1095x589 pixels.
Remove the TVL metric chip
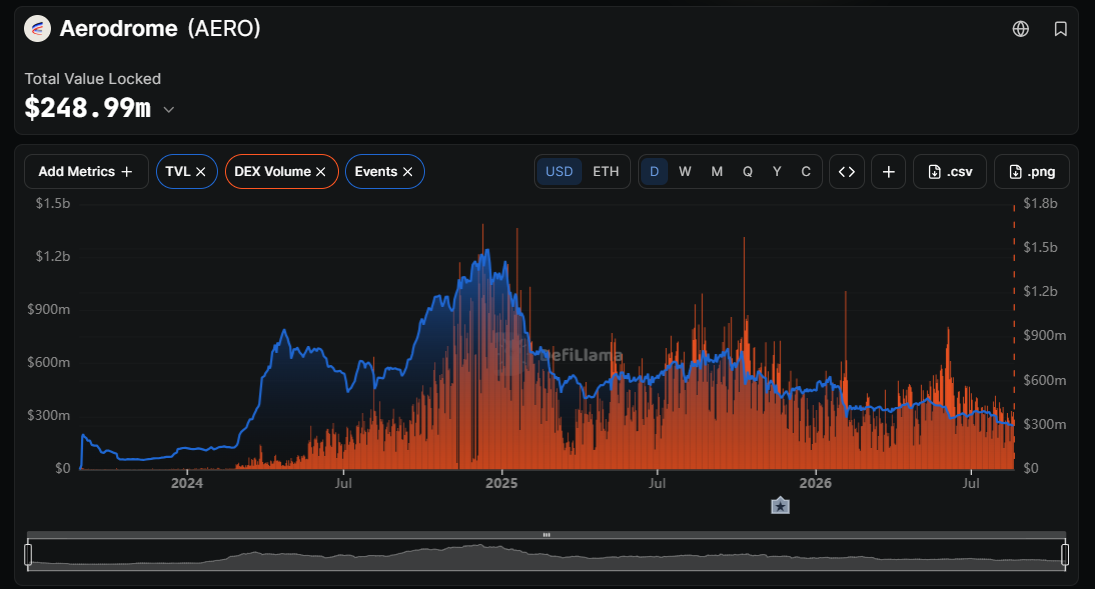click(x=201, y=172)
